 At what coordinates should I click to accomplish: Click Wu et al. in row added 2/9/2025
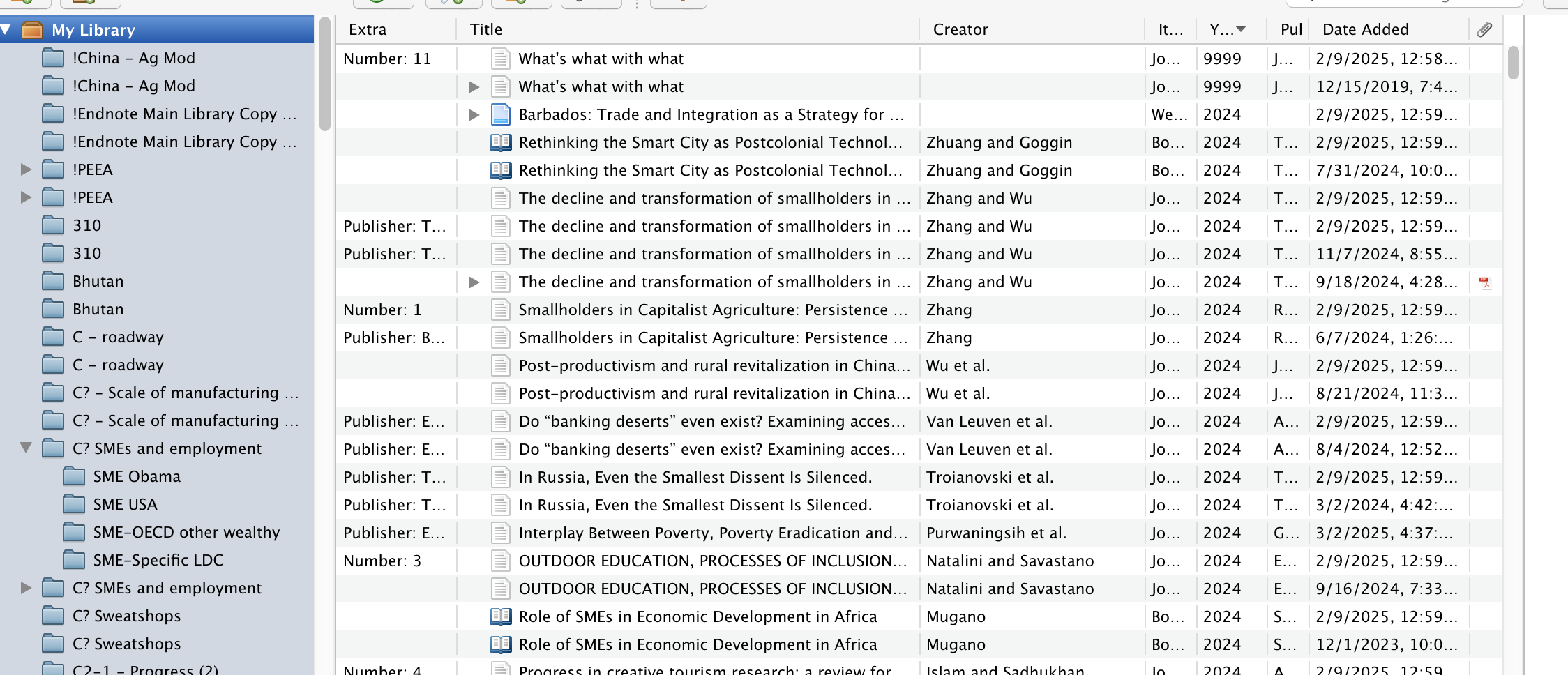958,365
